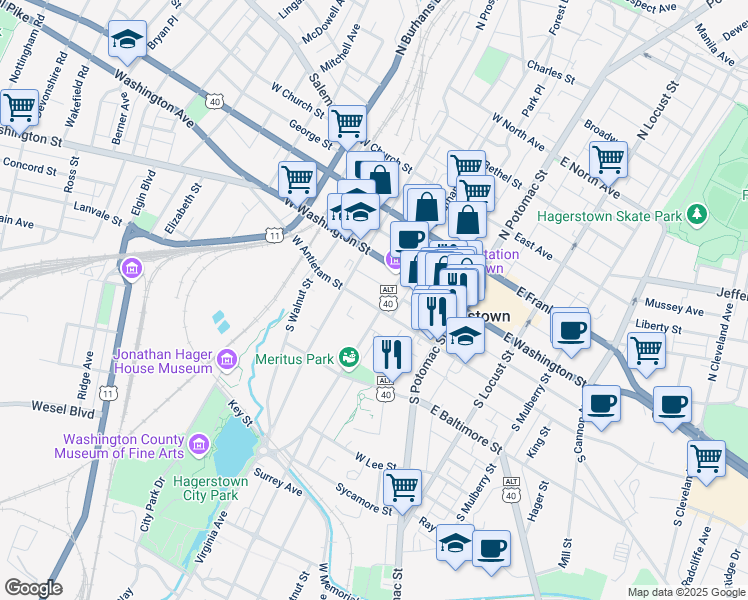Screen dimensions: 748x600
Task: Click the Map data ©2025 Google text
Action: 687,592
